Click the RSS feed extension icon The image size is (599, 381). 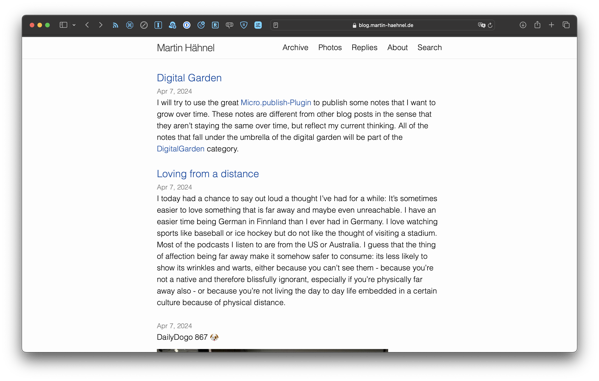(115, 25)
